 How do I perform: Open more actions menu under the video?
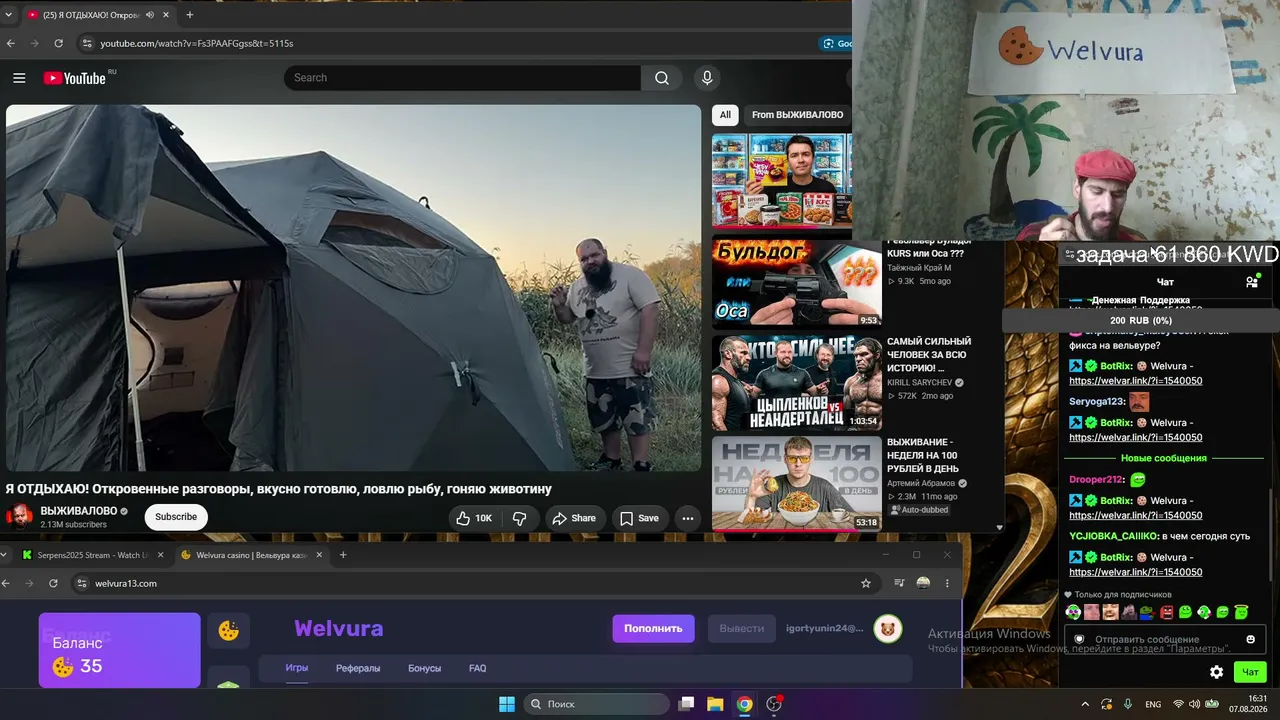click(688, 518)
